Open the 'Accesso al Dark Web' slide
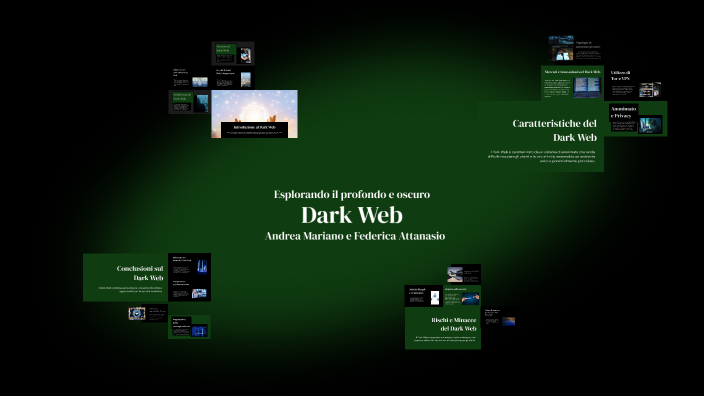Screen dimensions: 704x396 coord(233,54)
